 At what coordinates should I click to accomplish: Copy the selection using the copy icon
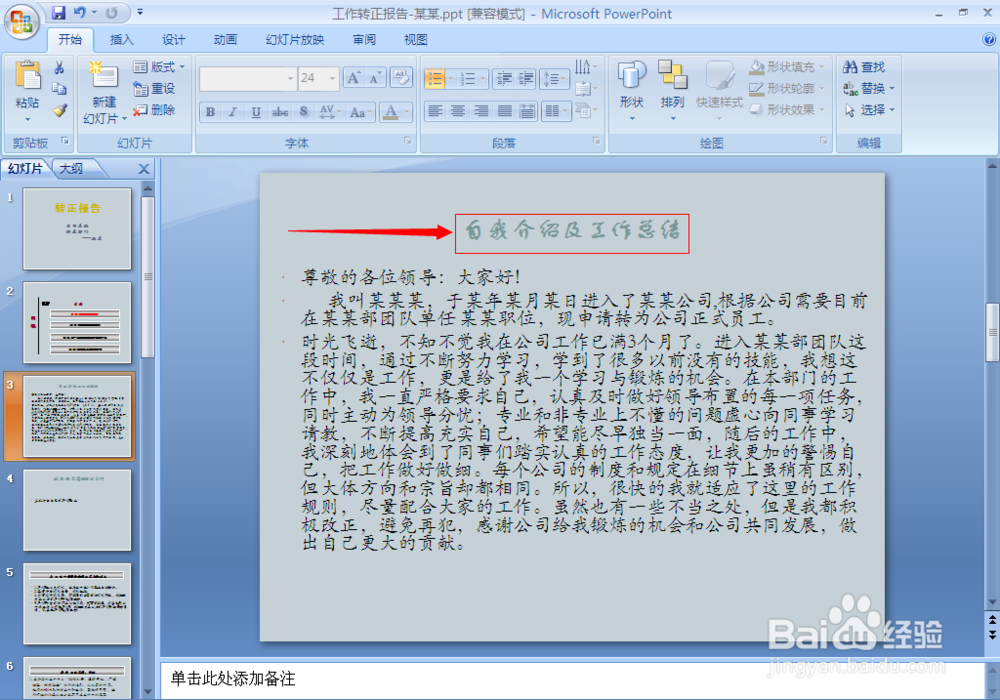59,89
